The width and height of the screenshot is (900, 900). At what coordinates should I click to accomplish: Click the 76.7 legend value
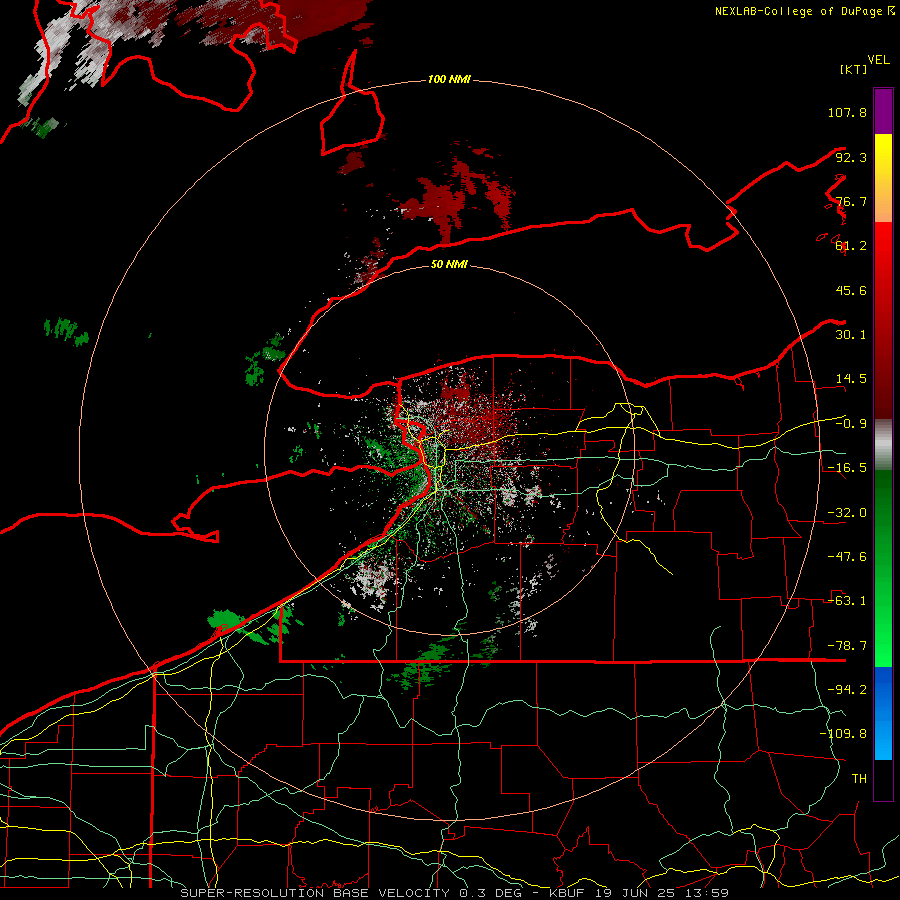[851, 201]
